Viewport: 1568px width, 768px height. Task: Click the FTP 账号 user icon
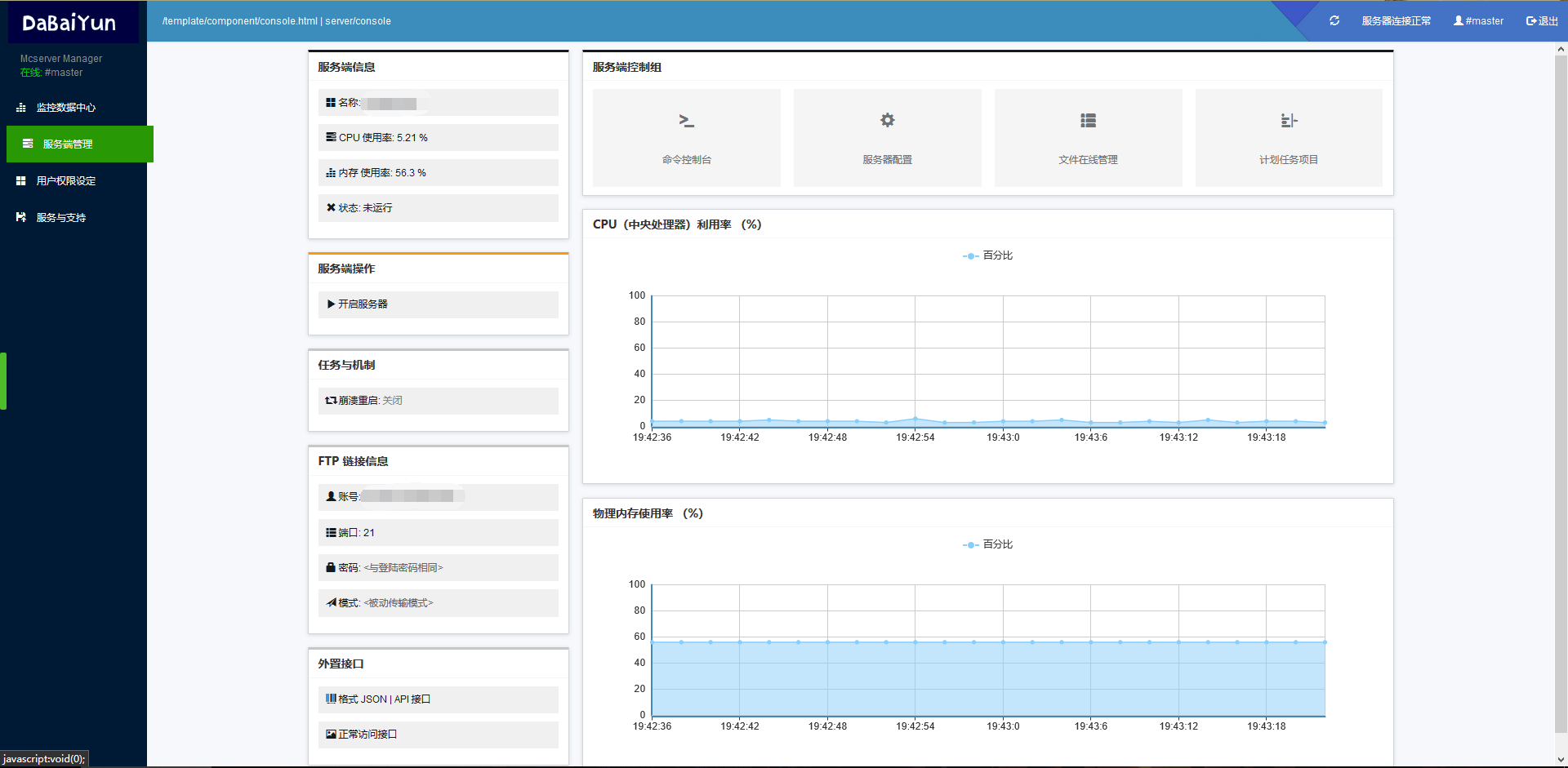tap(331, 496)
